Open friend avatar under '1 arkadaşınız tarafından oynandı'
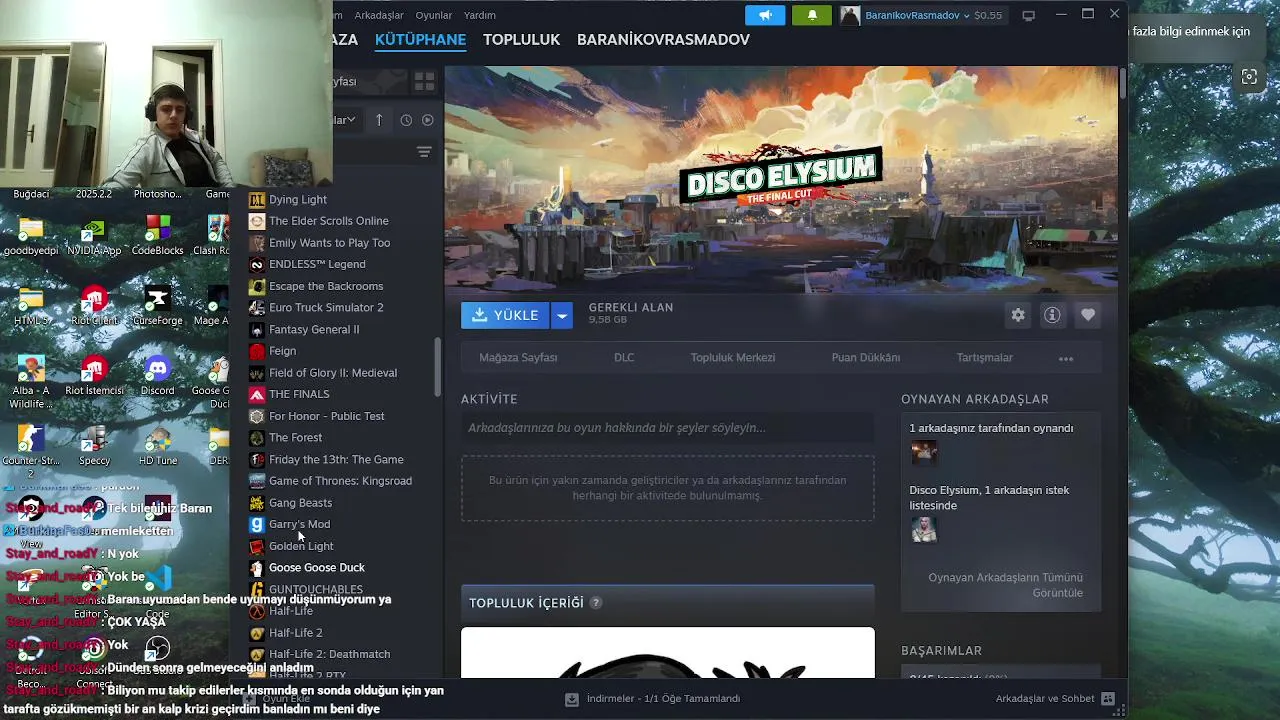The image size is (1280, 720). tap(924, 453)
